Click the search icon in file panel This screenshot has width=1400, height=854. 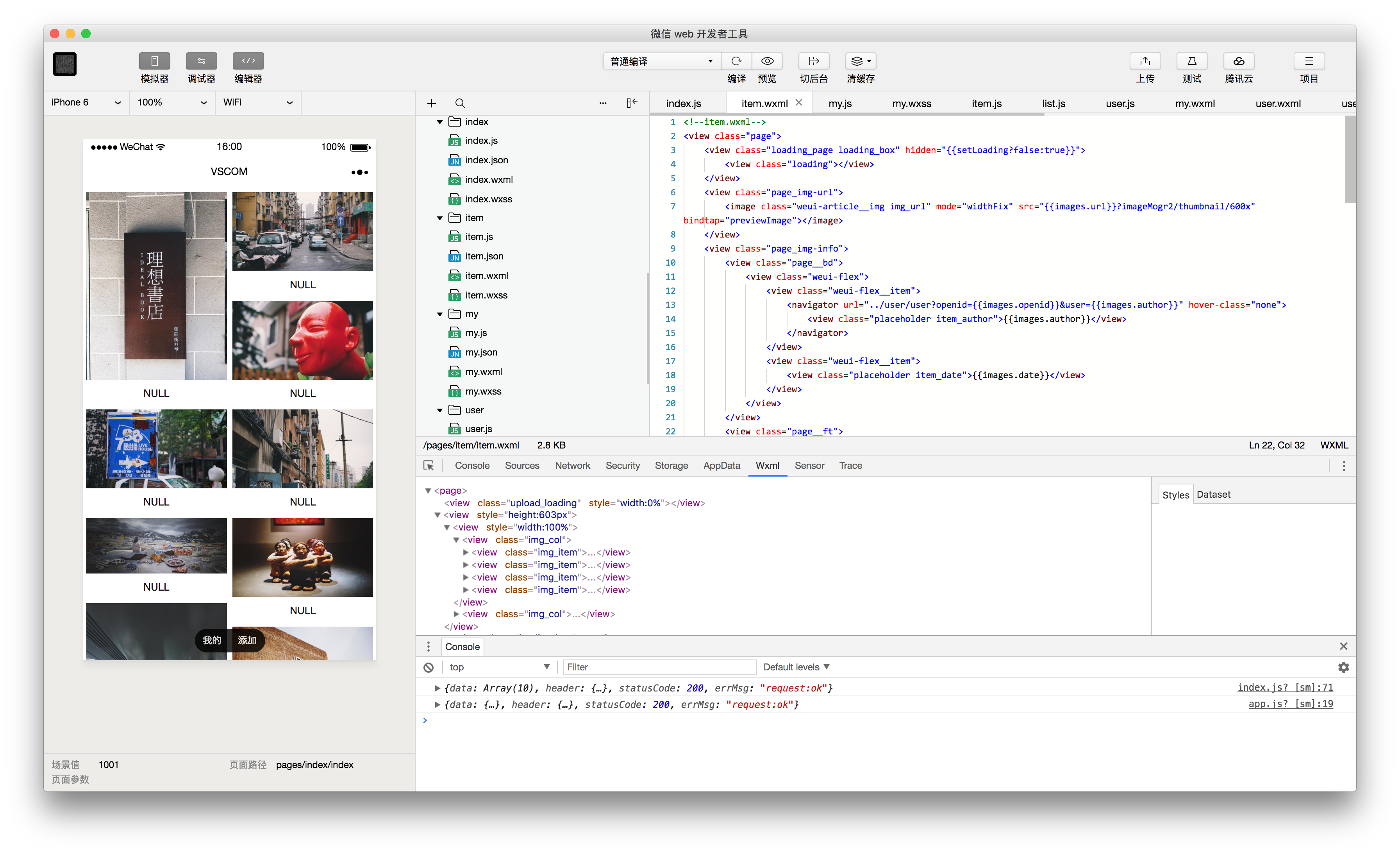[460, 104]
